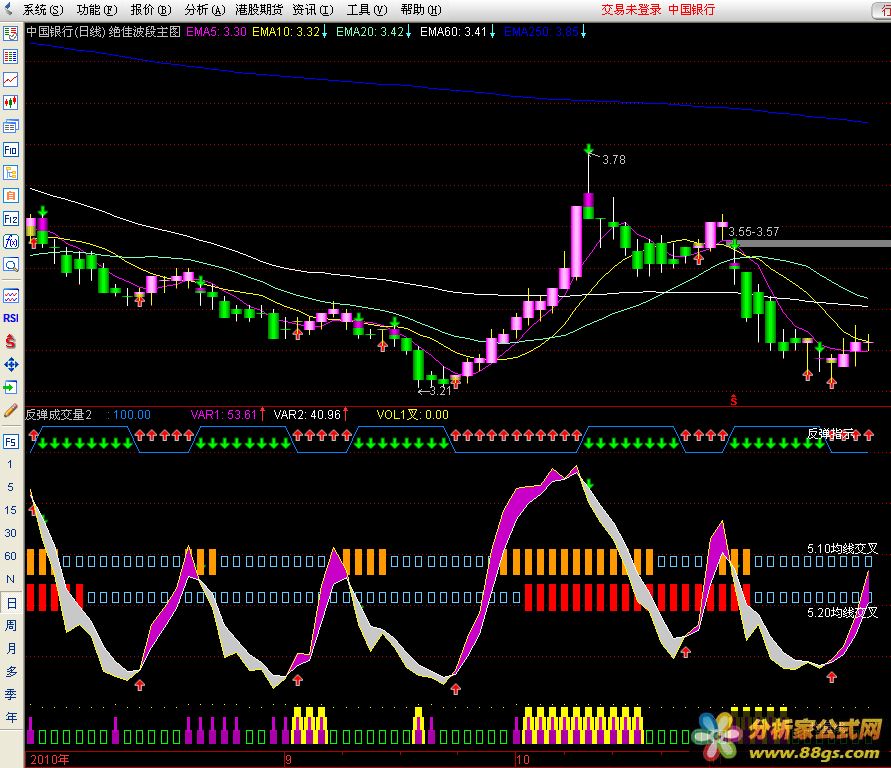Click the chart title 中国银行(日线) 绝佳波段主图

coord(103,32)
